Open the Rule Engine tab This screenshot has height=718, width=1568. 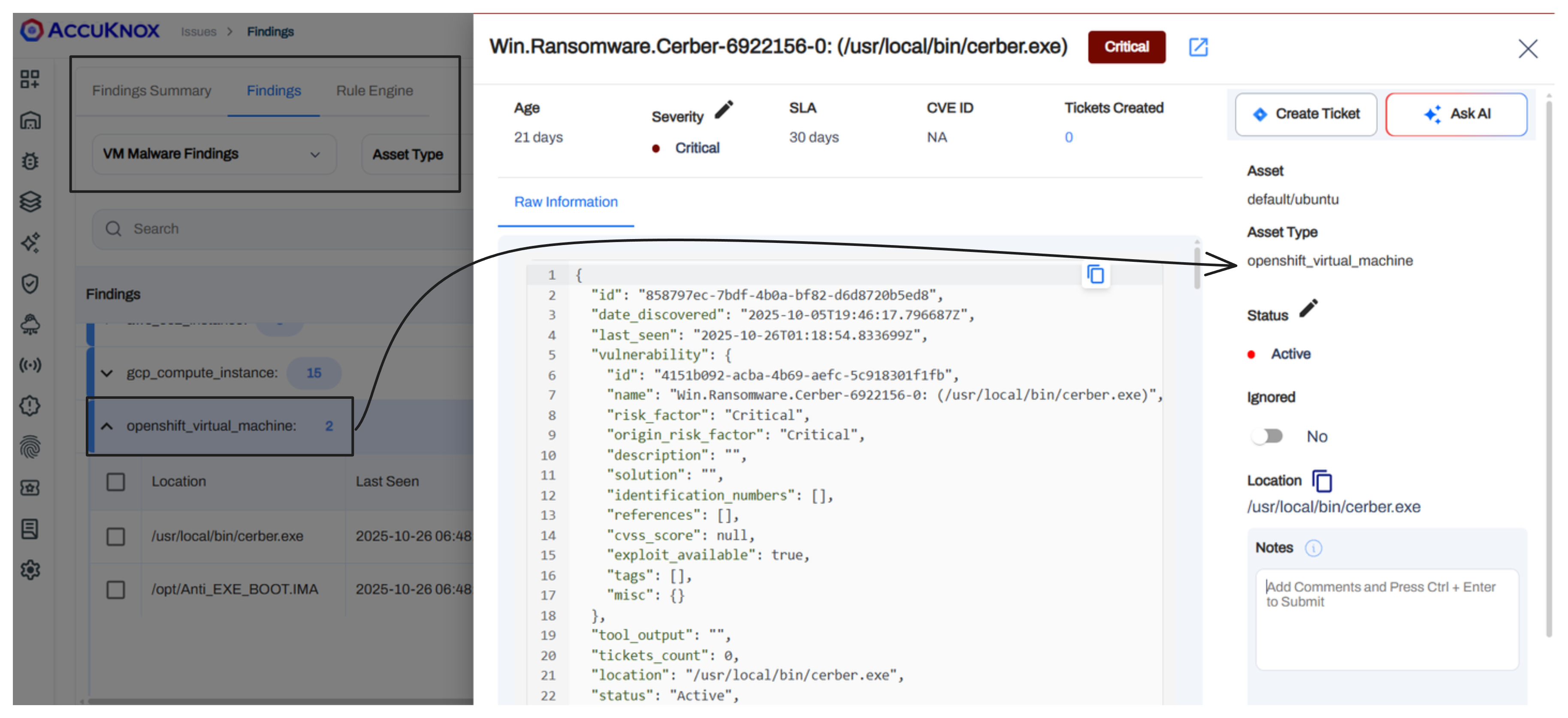(x=375, y=91)
